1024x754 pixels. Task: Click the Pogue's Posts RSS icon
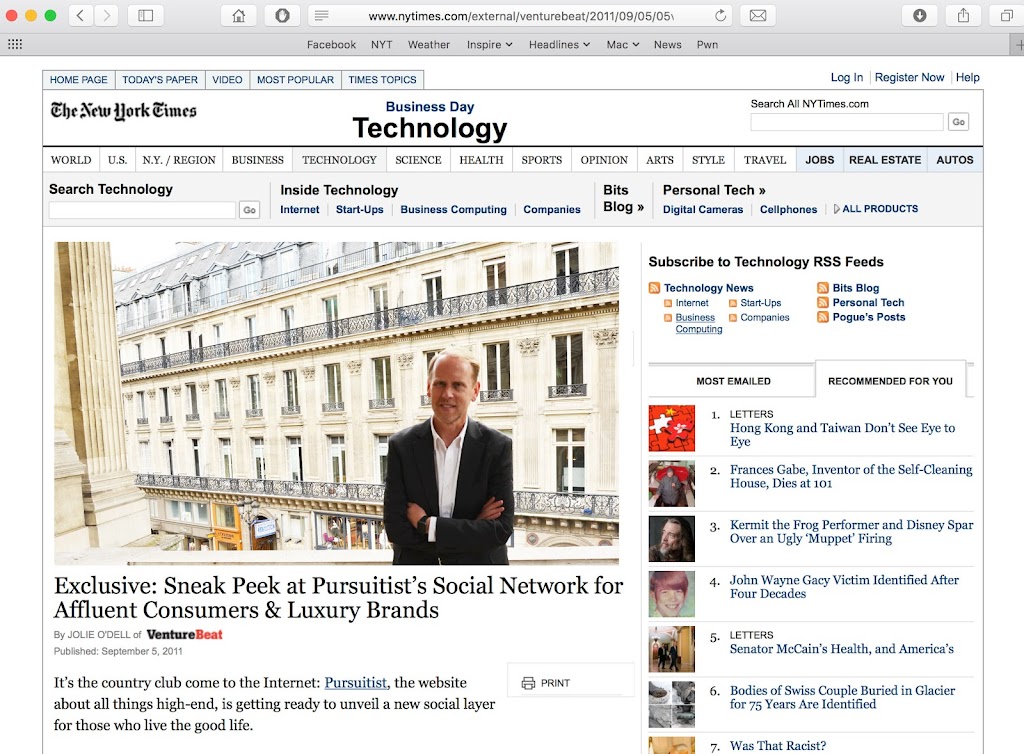(x=823, y=317)
